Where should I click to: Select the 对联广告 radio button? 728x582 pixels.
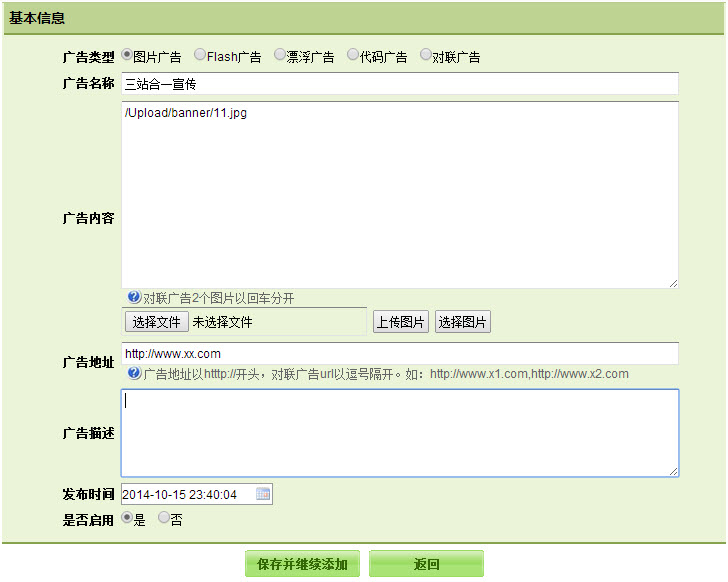point(425,55)
